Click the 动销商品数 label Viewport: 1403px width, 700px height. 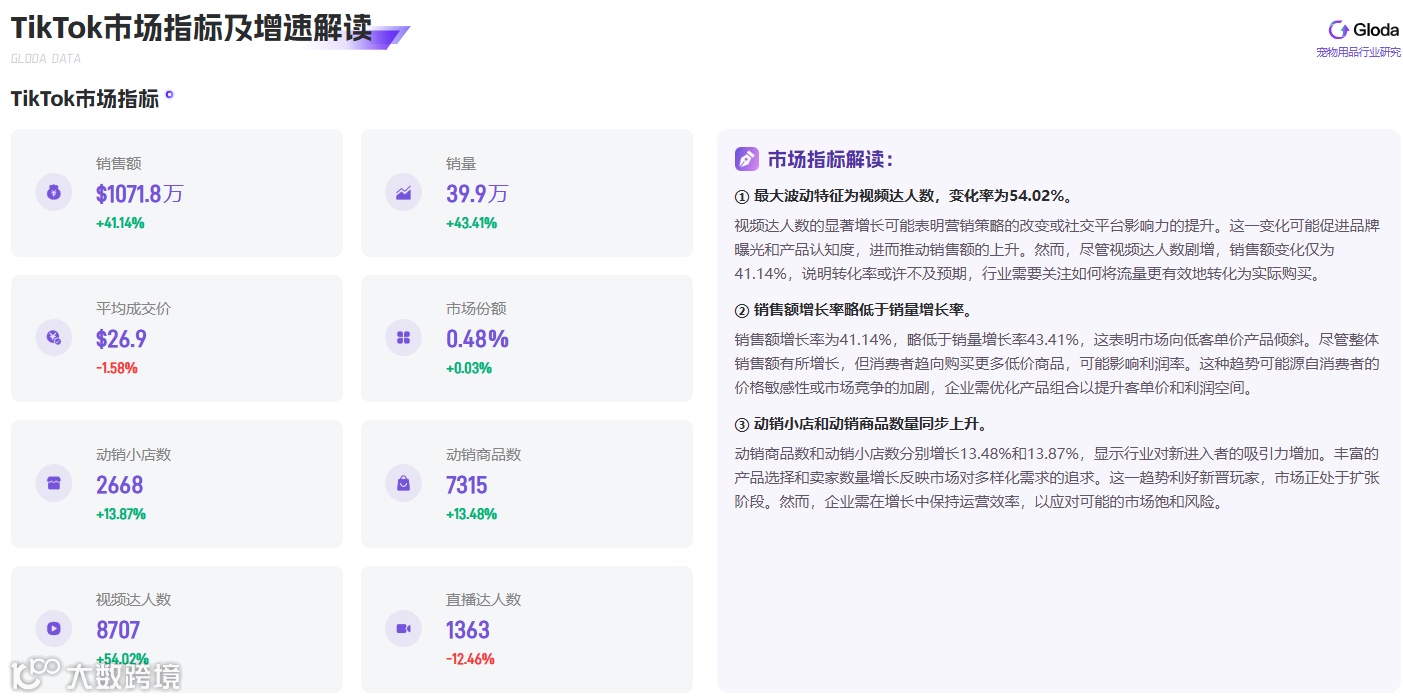tap(484, 455)
